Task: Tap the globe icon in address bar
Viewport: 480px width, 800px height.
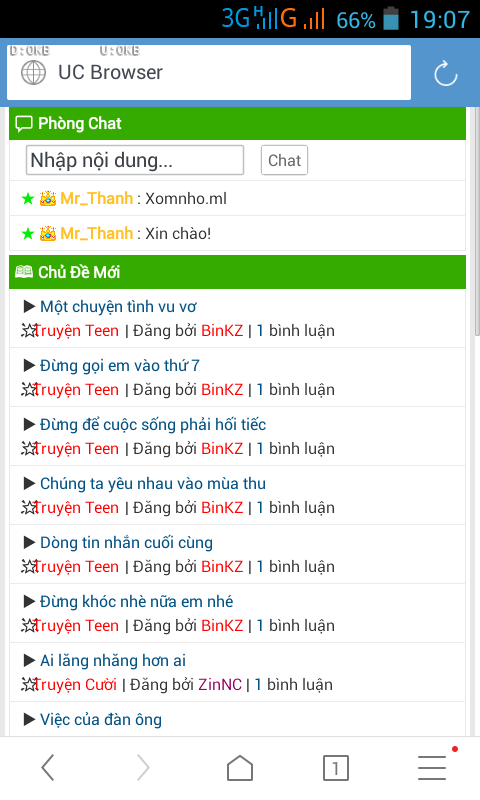Action: point(33,72)
